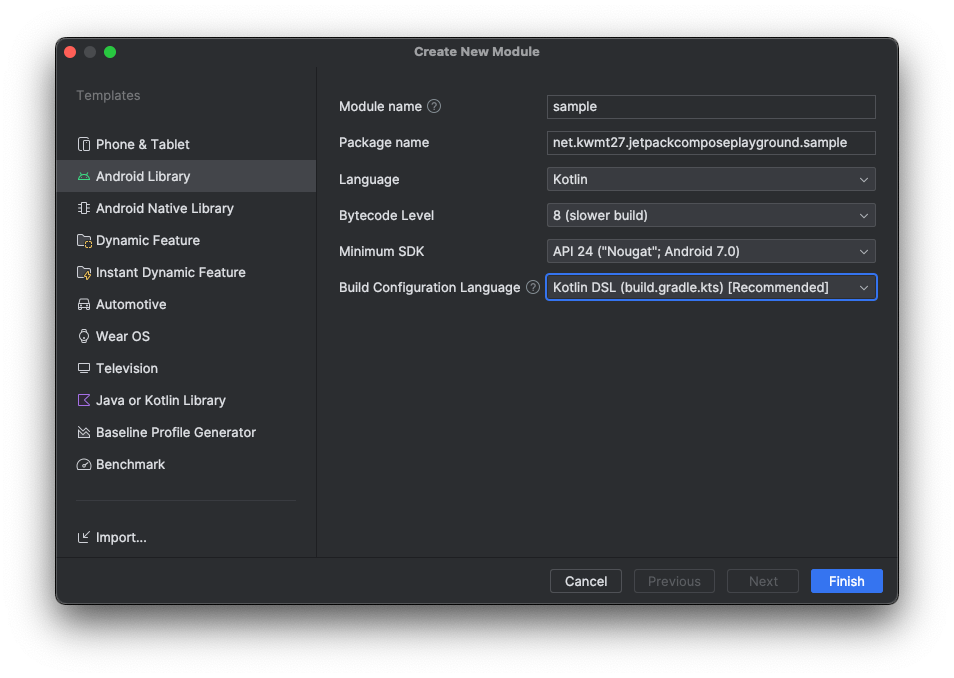The width and height of the screenshot is (954, 678).
Task: Open the Language dropdown showing Kotlin
Action: pos(711,180)
